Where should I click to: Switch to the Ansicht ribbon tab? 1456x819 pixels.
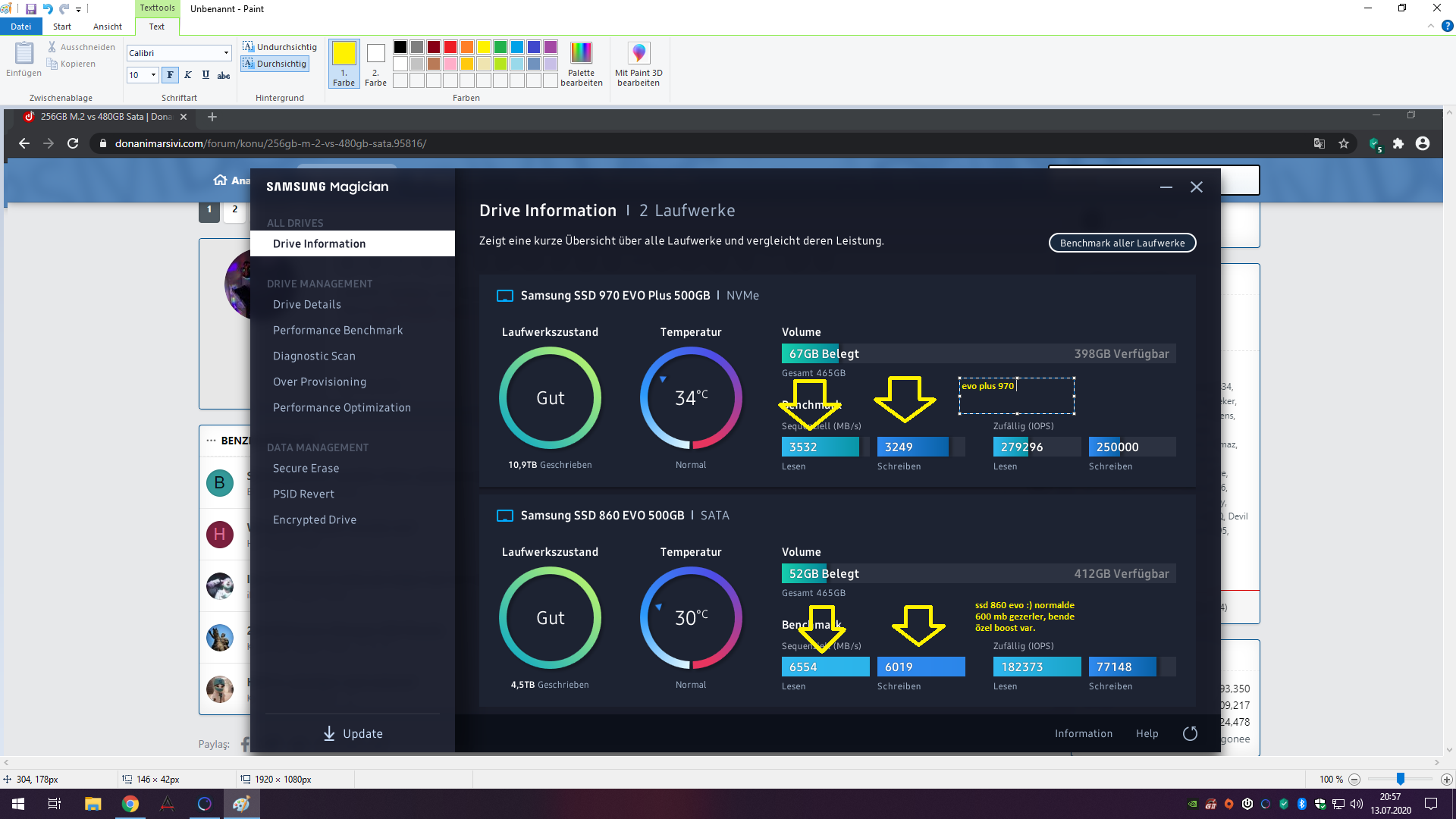[x=108, y=27]
